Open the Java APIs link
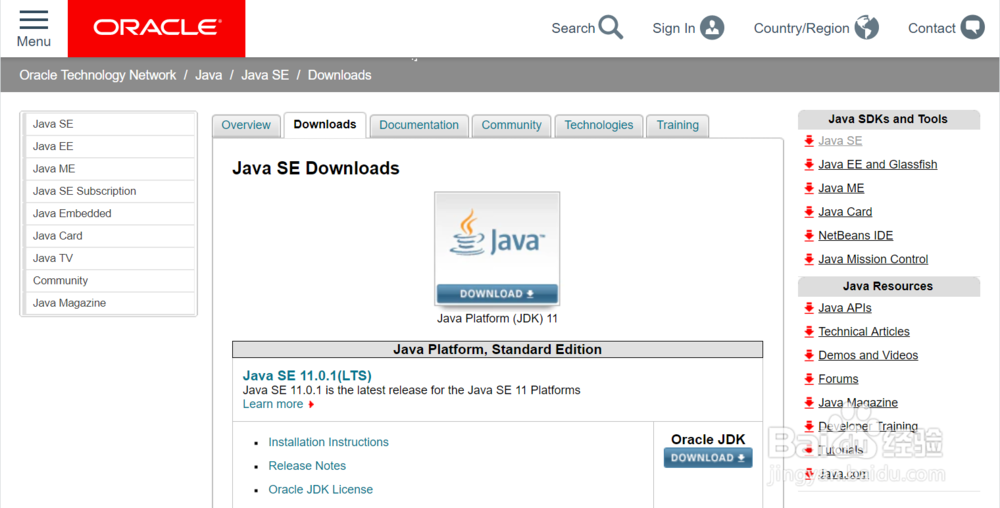1000x508 pixels. pyautogui.click(x=845, y=308)
